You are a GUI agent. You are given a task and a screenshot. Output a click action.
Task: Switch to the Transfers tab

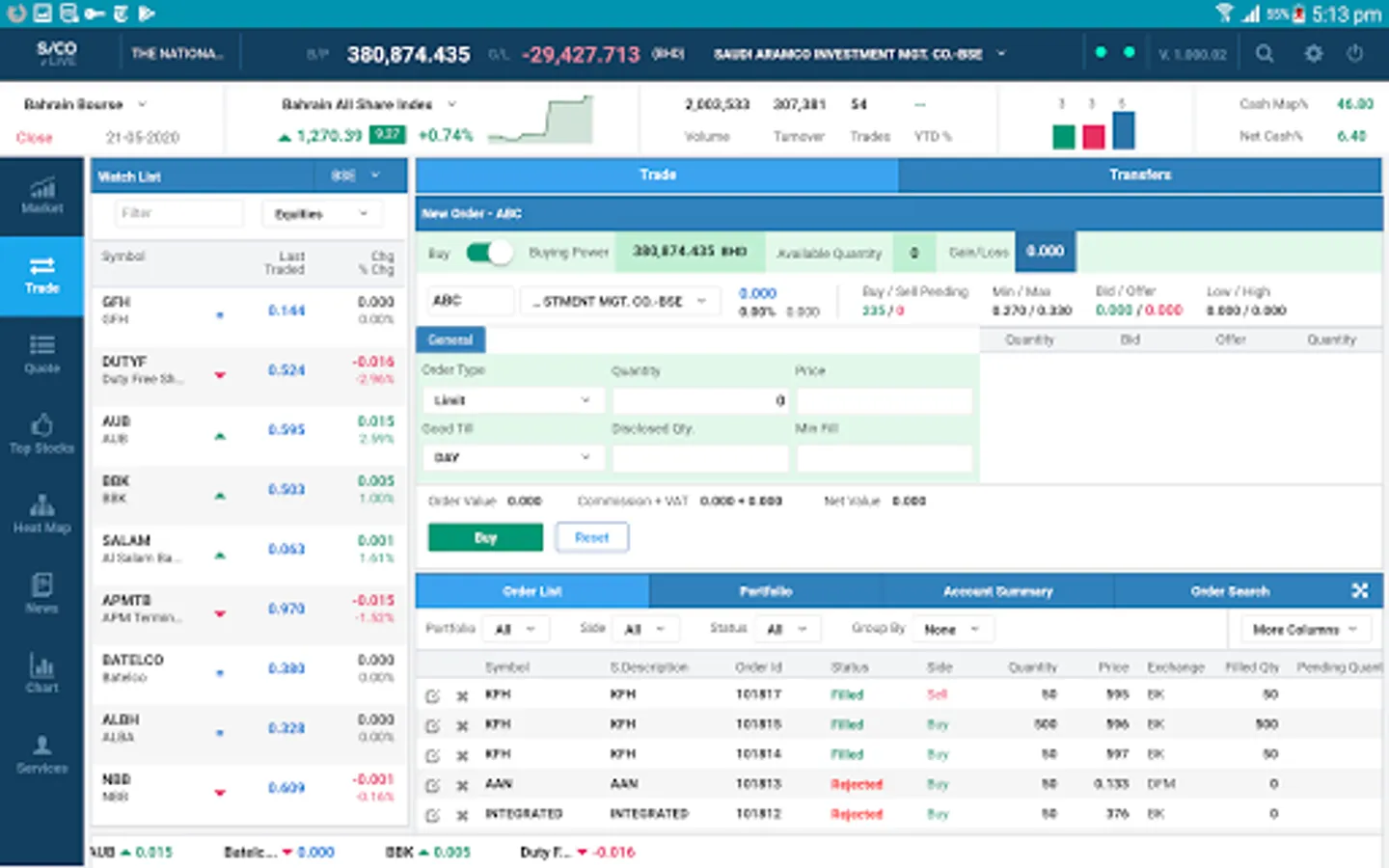point(1140,175)
